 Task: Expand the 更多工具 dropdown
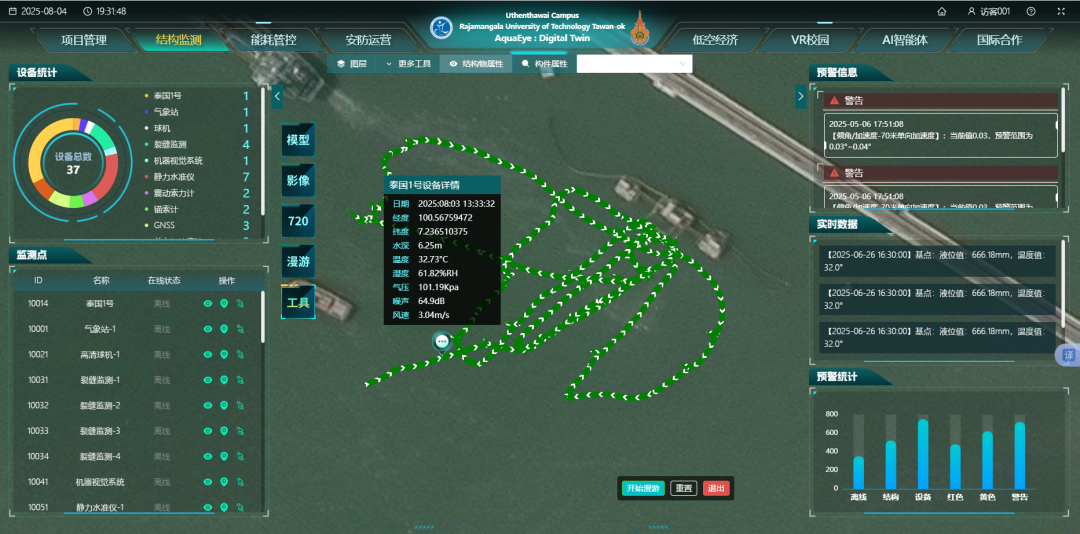(x=408, y=64)
